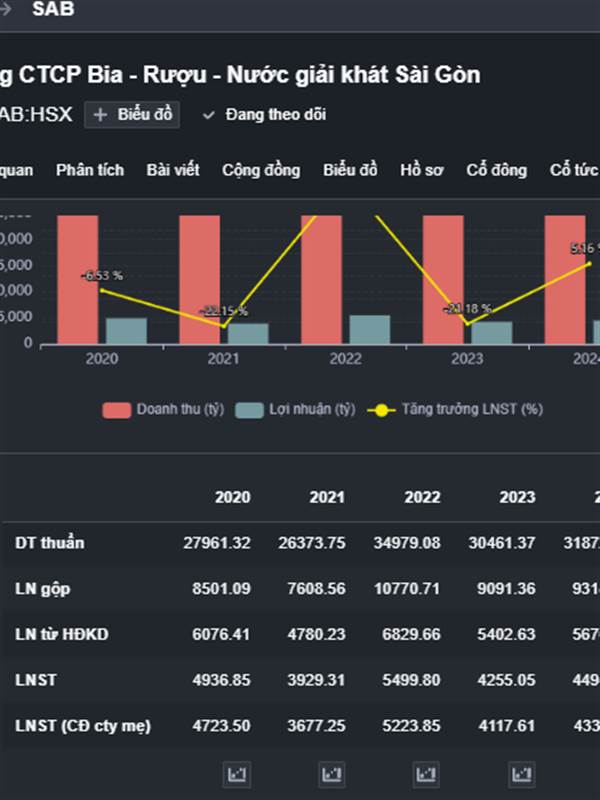600x800 pixels.
Task: Click LNST value 4936.85
Action: coord(221,680)
